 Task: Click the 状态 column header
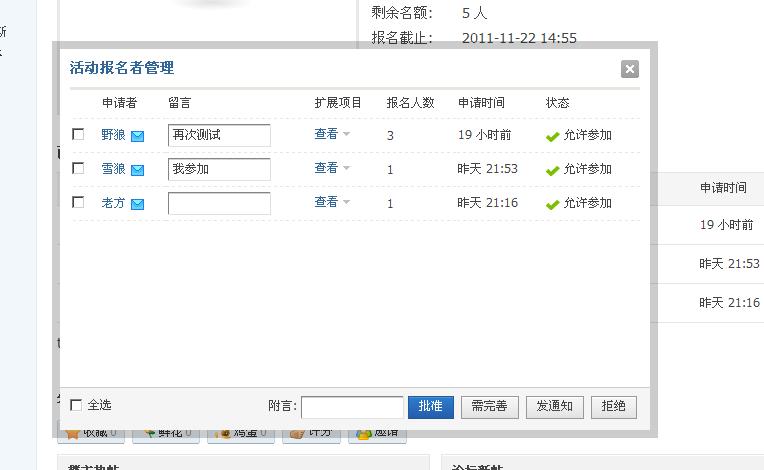pos(557,103)
